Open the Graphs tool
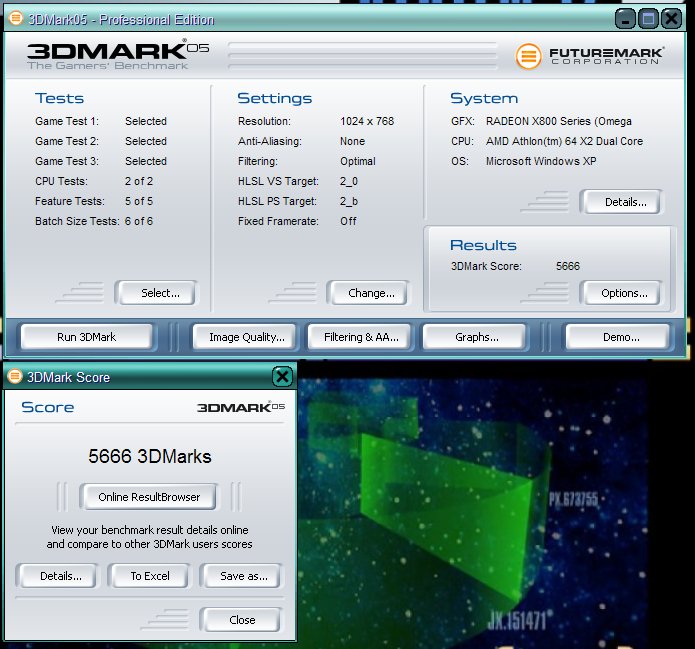Screen dimensions: 695x649 (475, 337)
